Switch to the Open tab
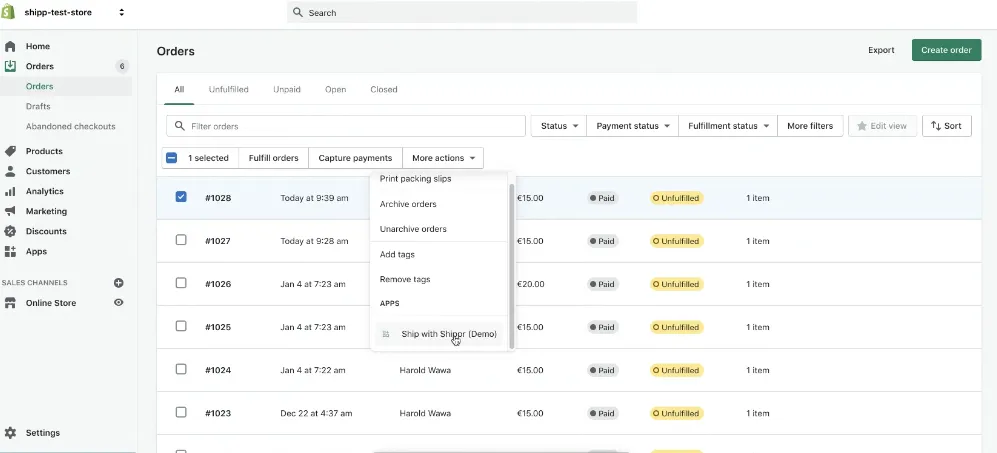Viewport: 997px width, 453px height. pyautogui.click(x=336, y=90)
